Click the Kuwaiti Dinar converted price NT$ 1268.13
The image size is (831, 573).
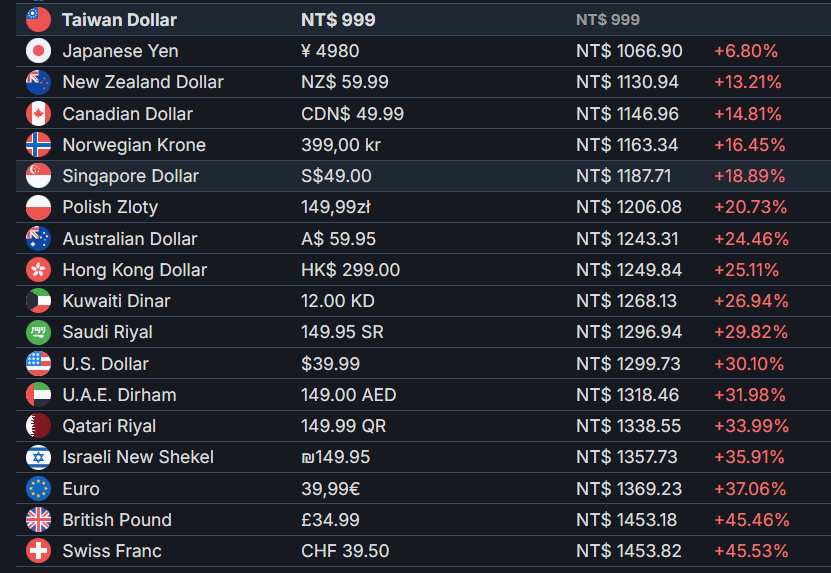click(x=626, y=301)
